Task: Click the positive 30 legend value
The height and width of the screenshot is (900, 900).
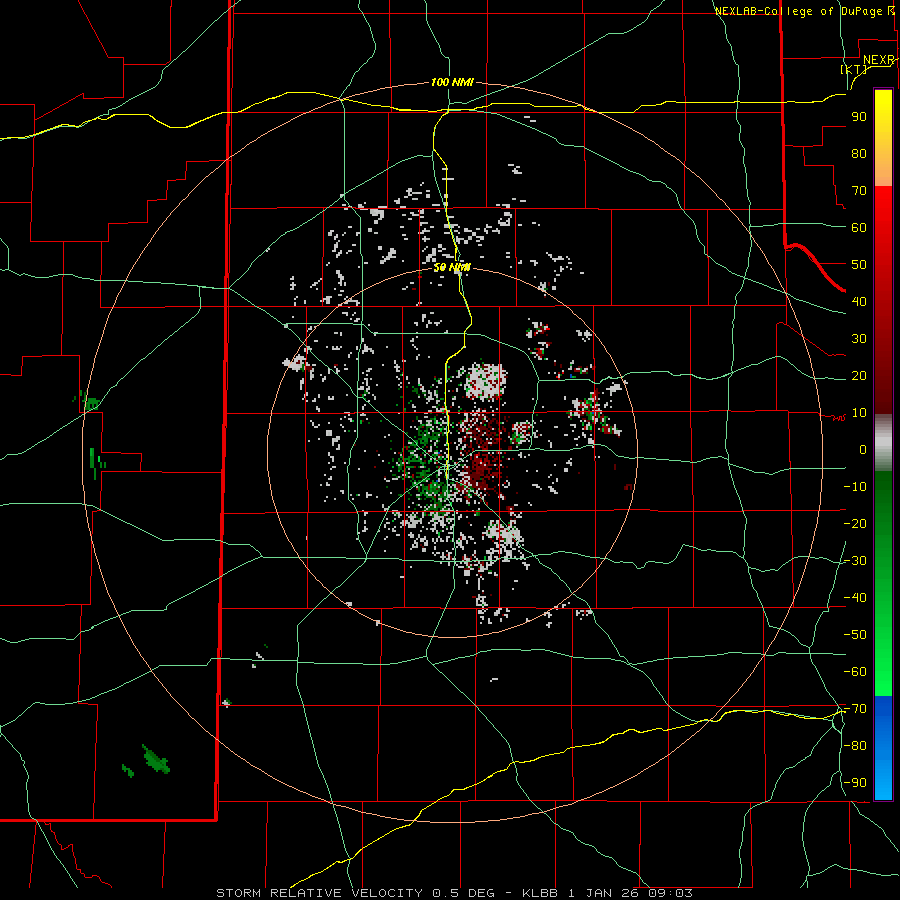Action: (859, 339)
